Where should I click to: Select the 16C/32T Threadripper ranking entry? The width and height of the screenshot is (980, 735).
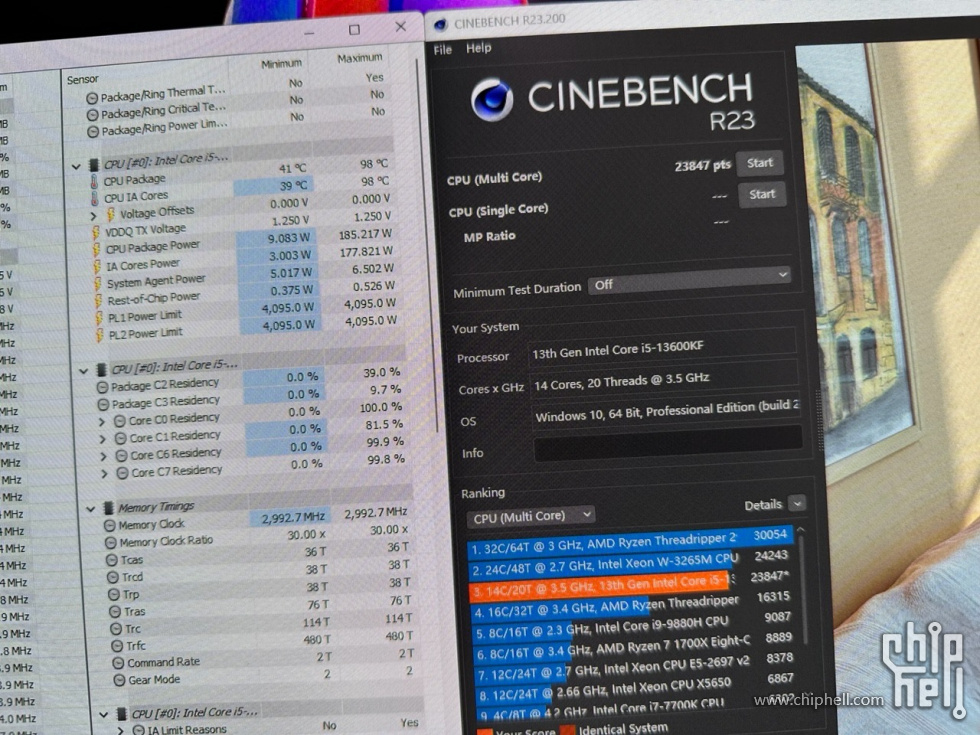tap(630, 605)
